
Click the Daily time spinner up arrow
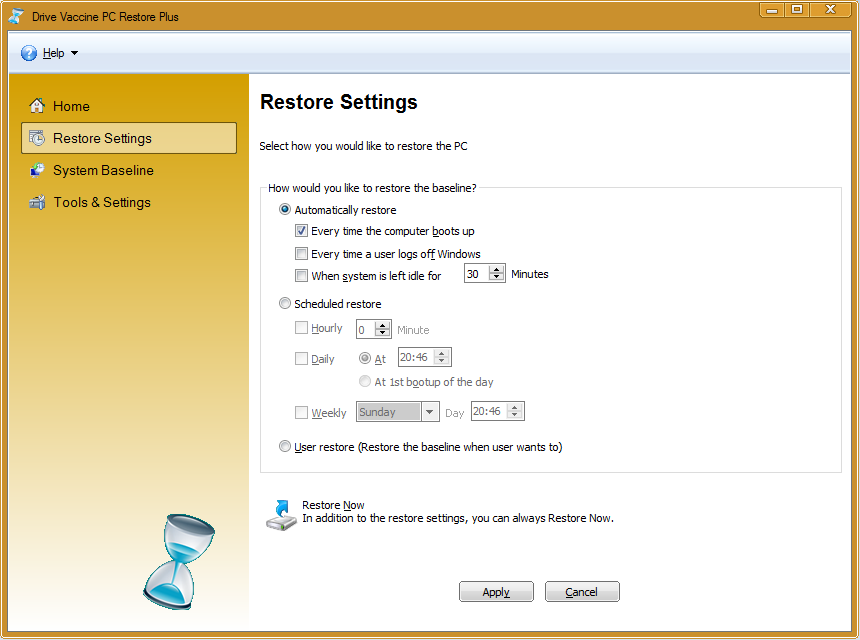pos(442,353)
